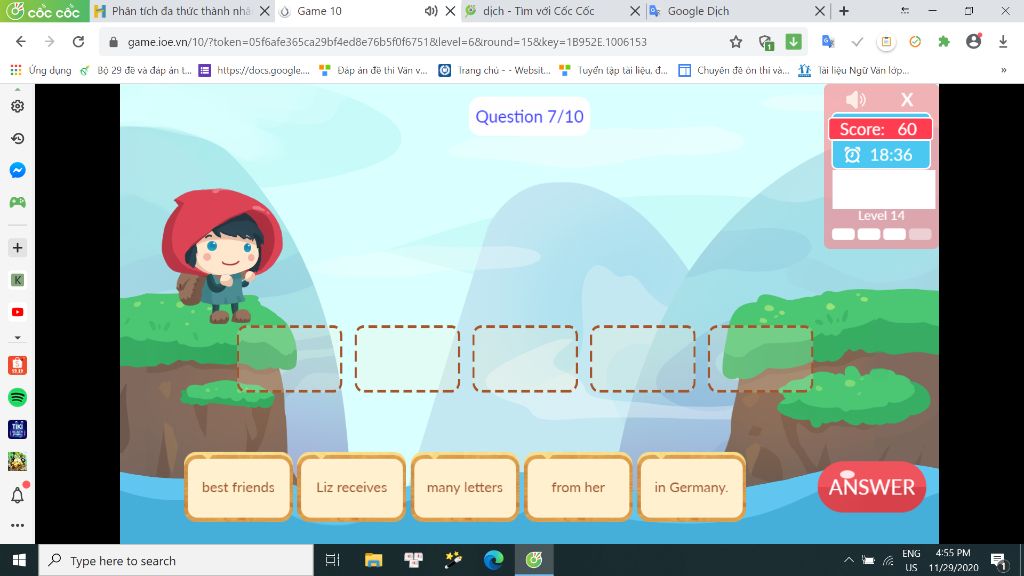
Task: Open the three-dots more menu in sidebar
Action: (x=18, y=525)
